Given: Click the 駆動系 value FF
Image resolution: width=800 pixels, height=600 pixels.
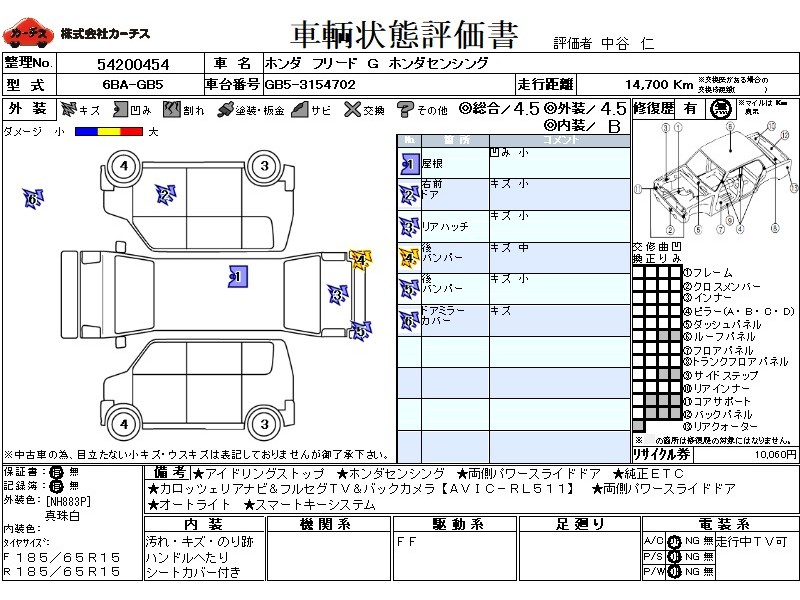Looking at the screenshot, I should (x=407, y=542).
